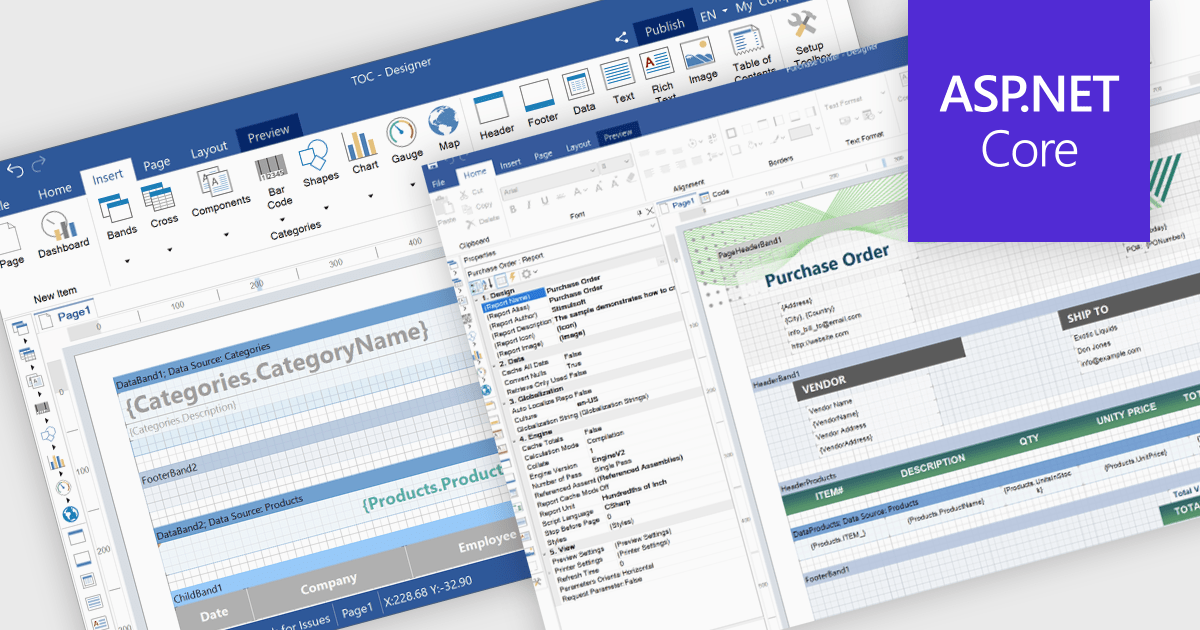The height and width of the screenshot is (630, 1200).
Task: Insert an Image component
Action: point(700,59)
